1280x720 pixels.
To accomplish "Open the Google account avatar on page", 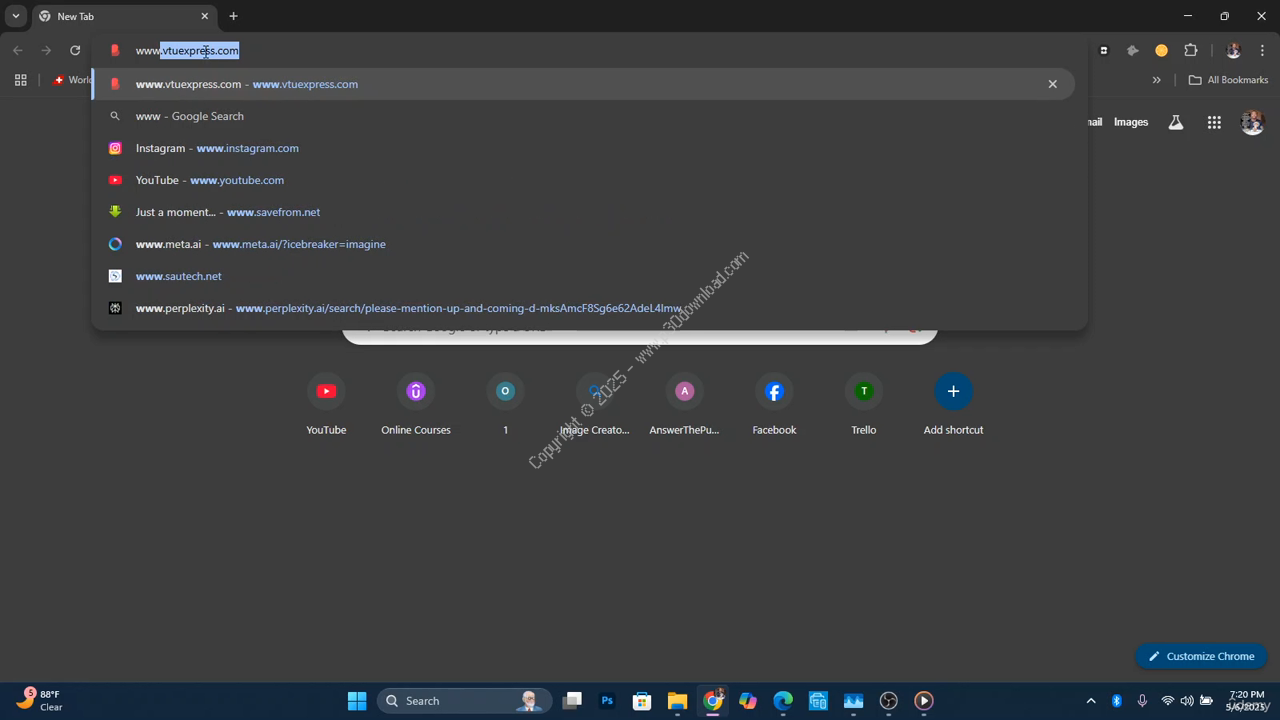I will pos(1252,122).
